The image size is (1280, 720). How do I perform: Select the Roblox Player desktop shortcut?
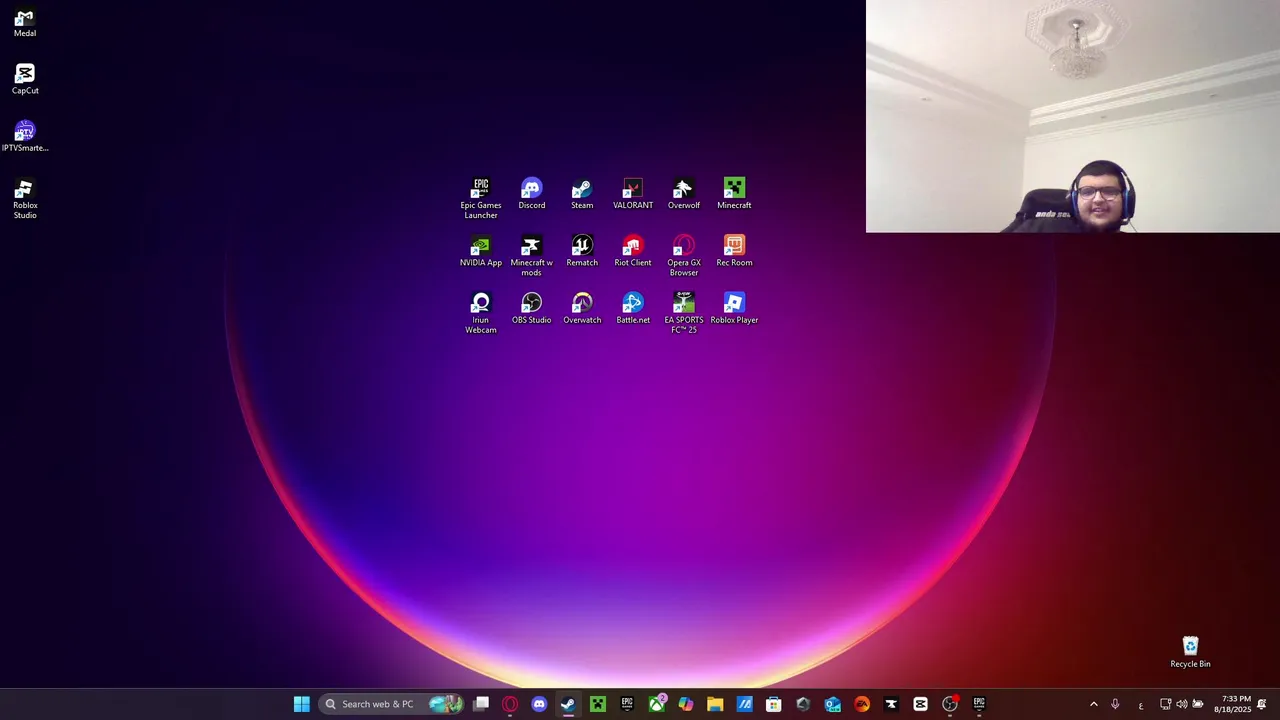coord(734,308)
